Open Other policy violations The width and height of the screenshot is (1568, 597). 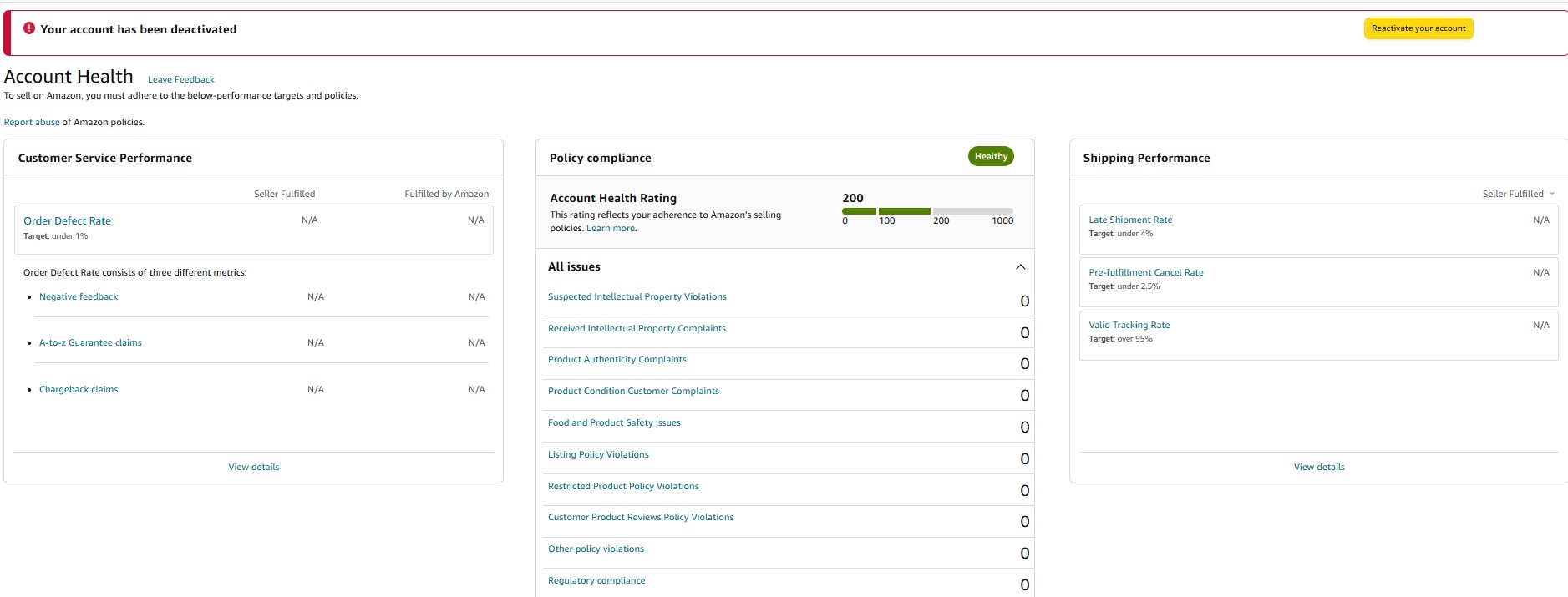coord(596,549)
